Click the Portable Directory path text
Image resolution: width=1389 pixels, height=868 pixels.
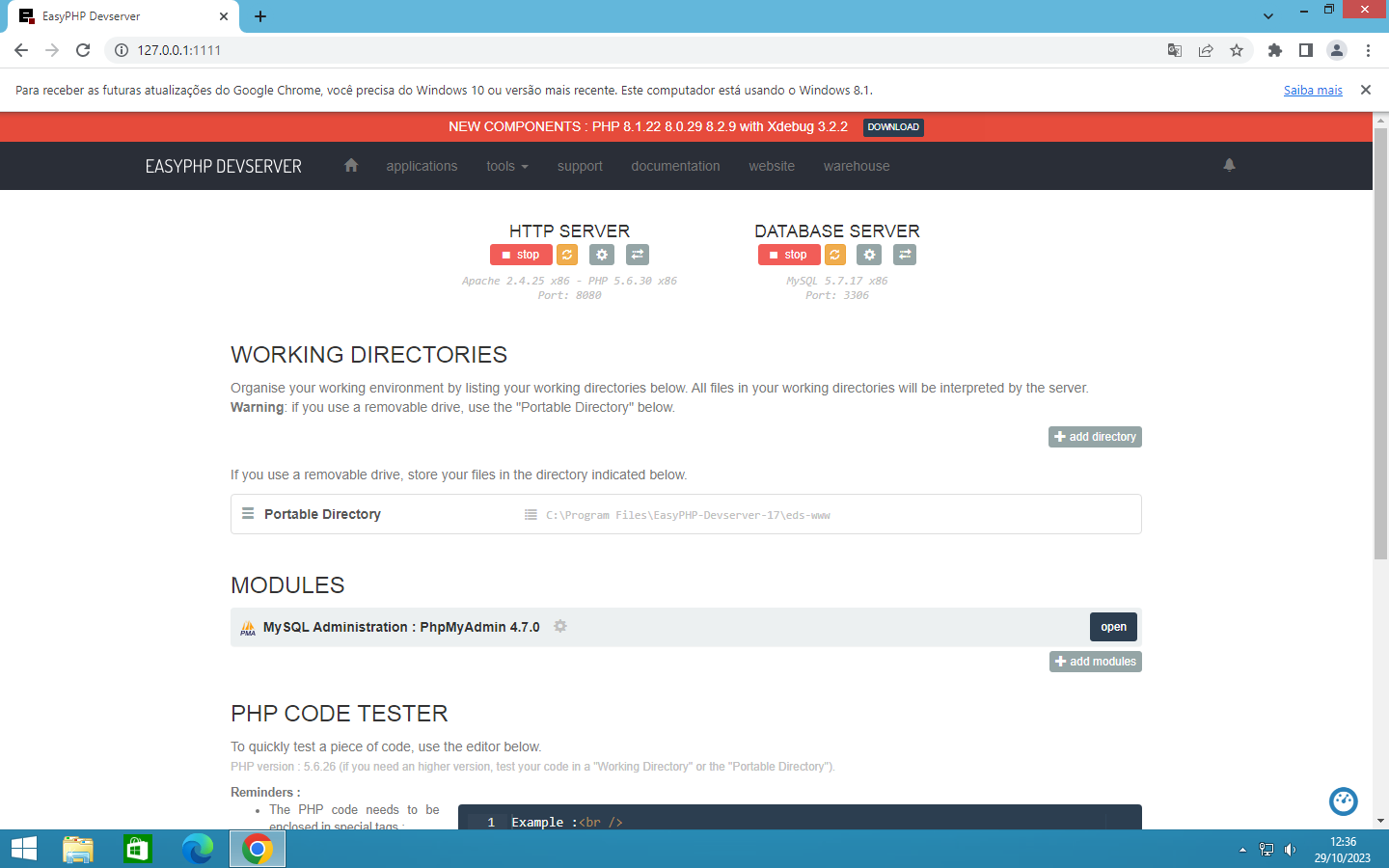[688, 515]
